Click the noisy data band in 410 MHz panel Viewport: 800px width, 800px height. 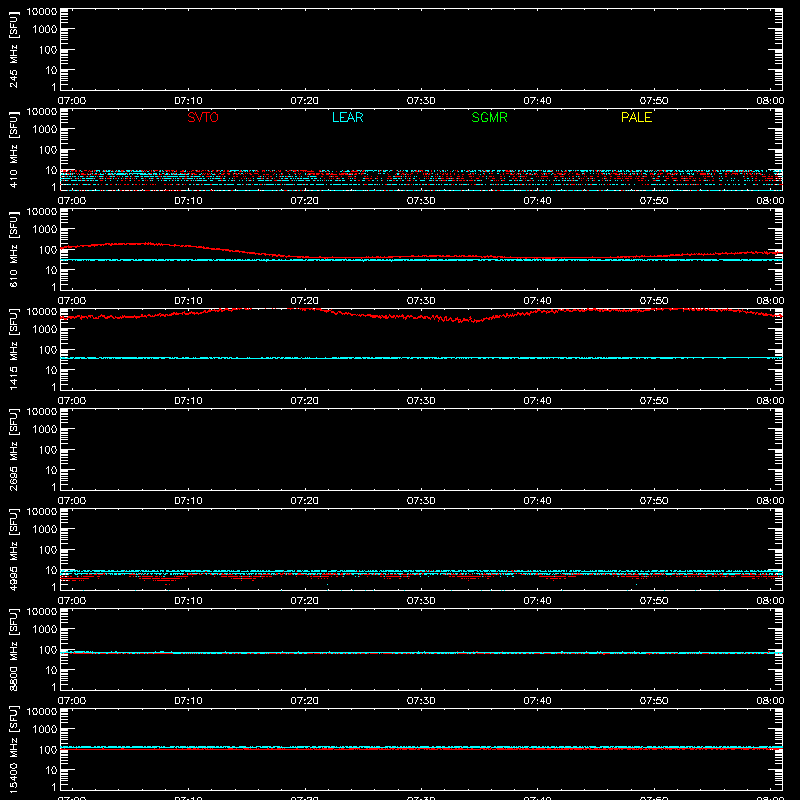(421, 180)
